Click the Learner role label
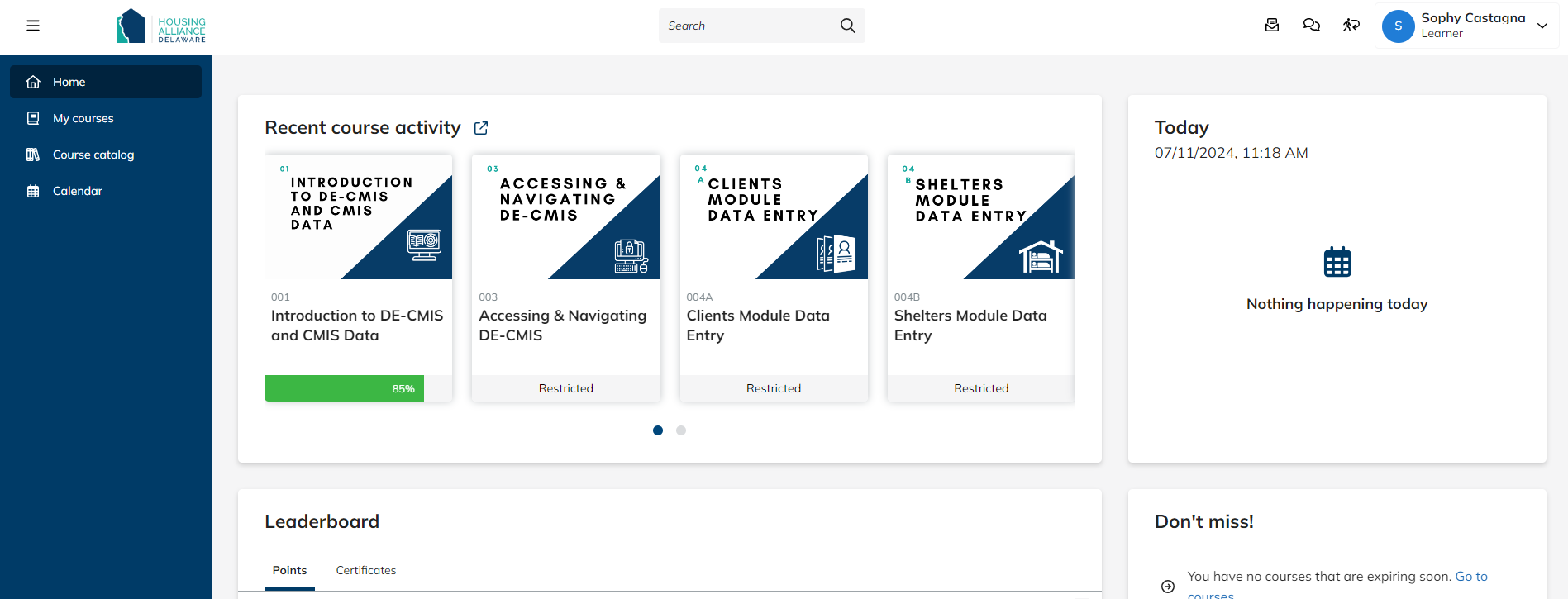 [x=1442, y=34]
